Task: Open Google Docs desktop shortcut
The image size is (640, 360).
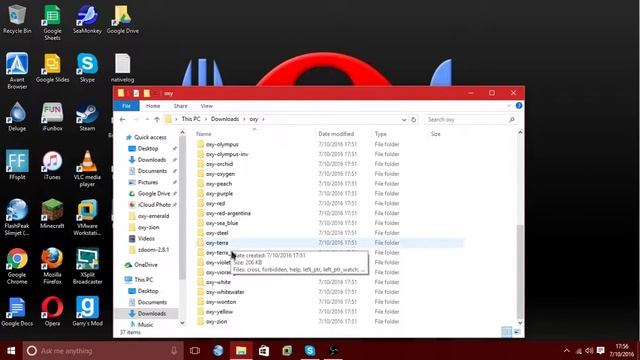Action: click(x=17, y=312)
